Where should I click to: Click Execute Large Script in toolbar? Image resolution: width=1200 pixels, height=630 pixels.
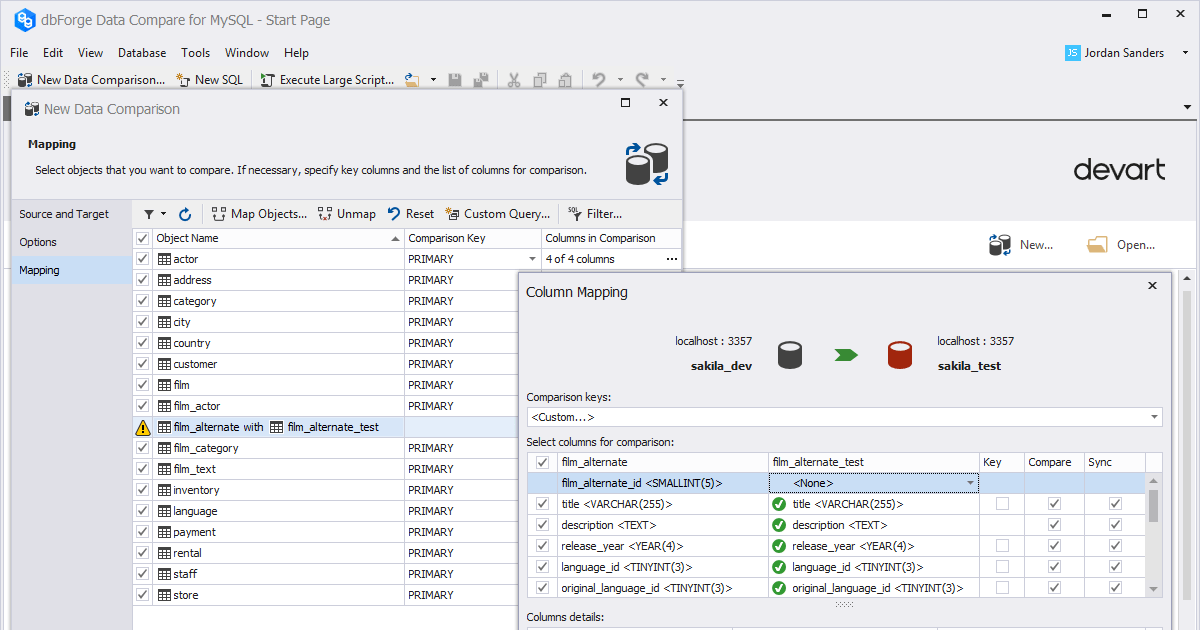coord(328,80)
